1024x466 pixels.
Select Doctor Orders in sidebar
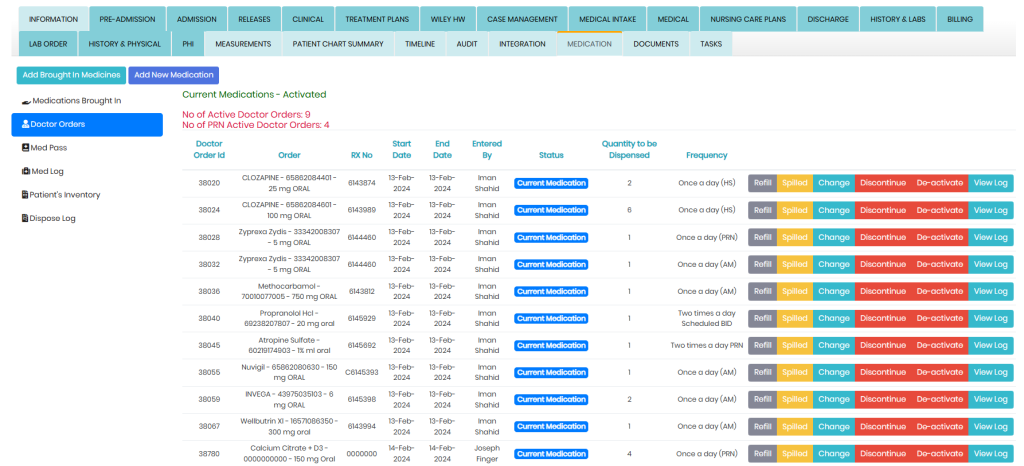[x=86, y=124]
